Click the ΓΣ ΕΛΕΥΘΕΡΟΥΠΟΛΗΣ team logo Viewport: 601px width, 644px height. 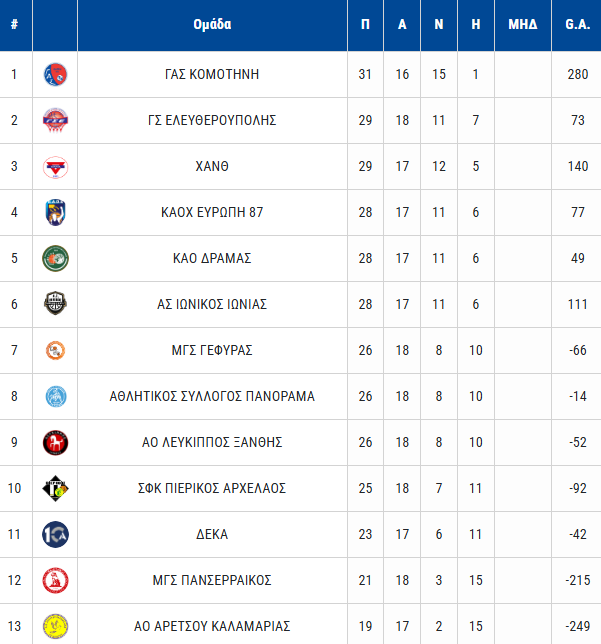tap(55, 120)
